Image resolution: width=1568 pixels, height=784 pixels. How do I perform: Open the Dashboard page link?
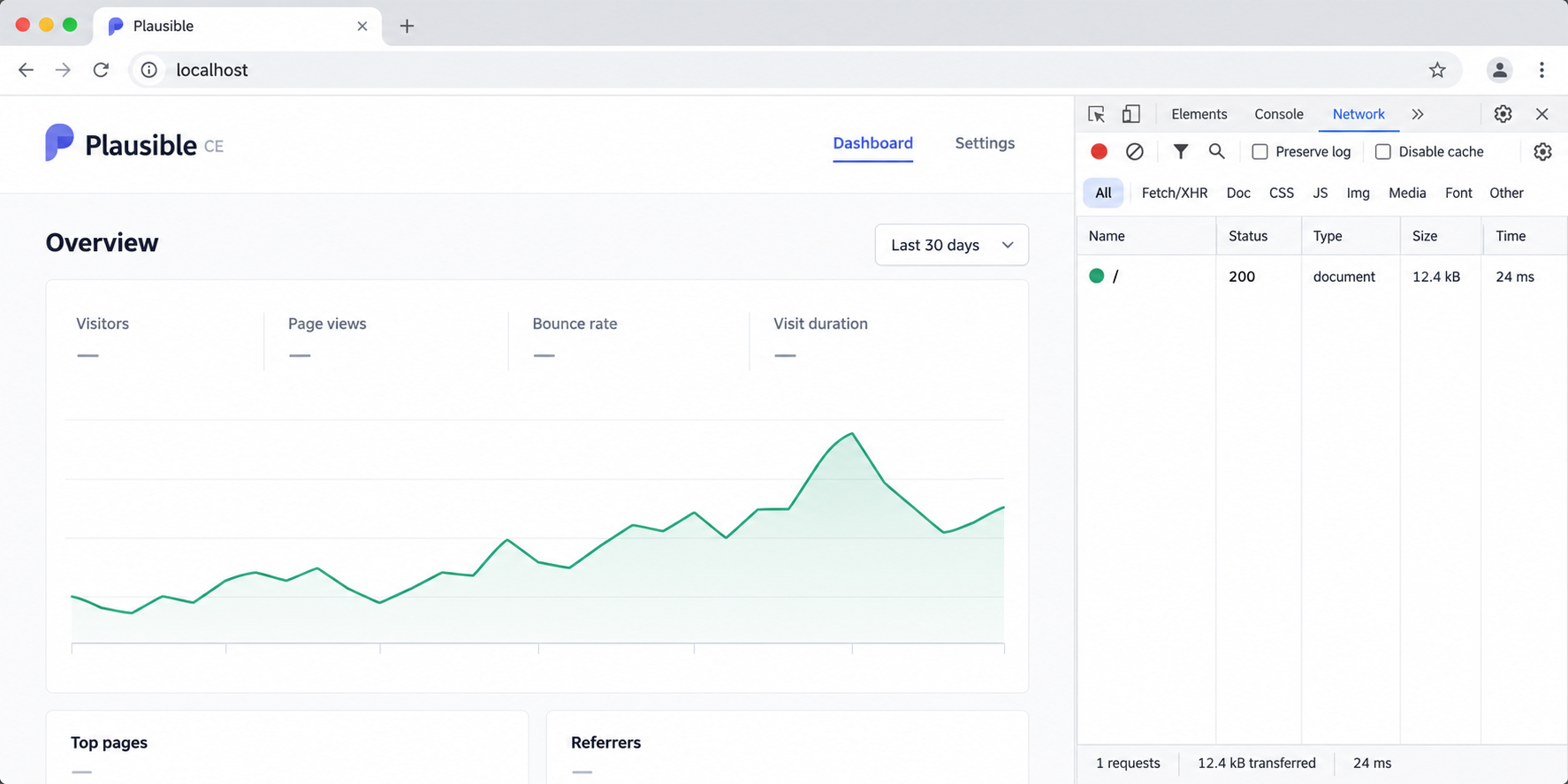point(872,143)
